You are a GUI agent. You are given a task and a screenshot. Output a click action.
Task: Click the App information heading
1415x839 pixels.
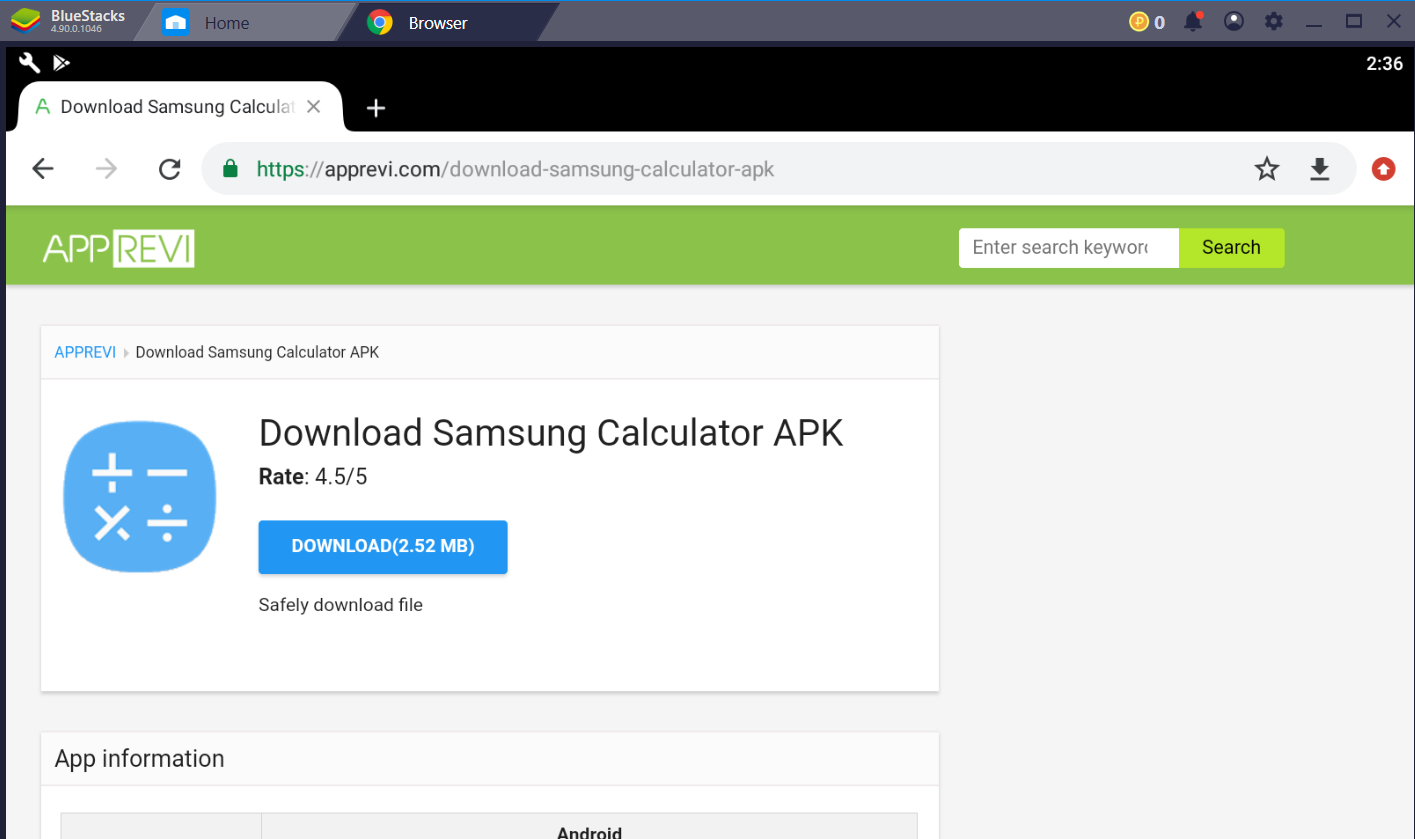[140, 759]
